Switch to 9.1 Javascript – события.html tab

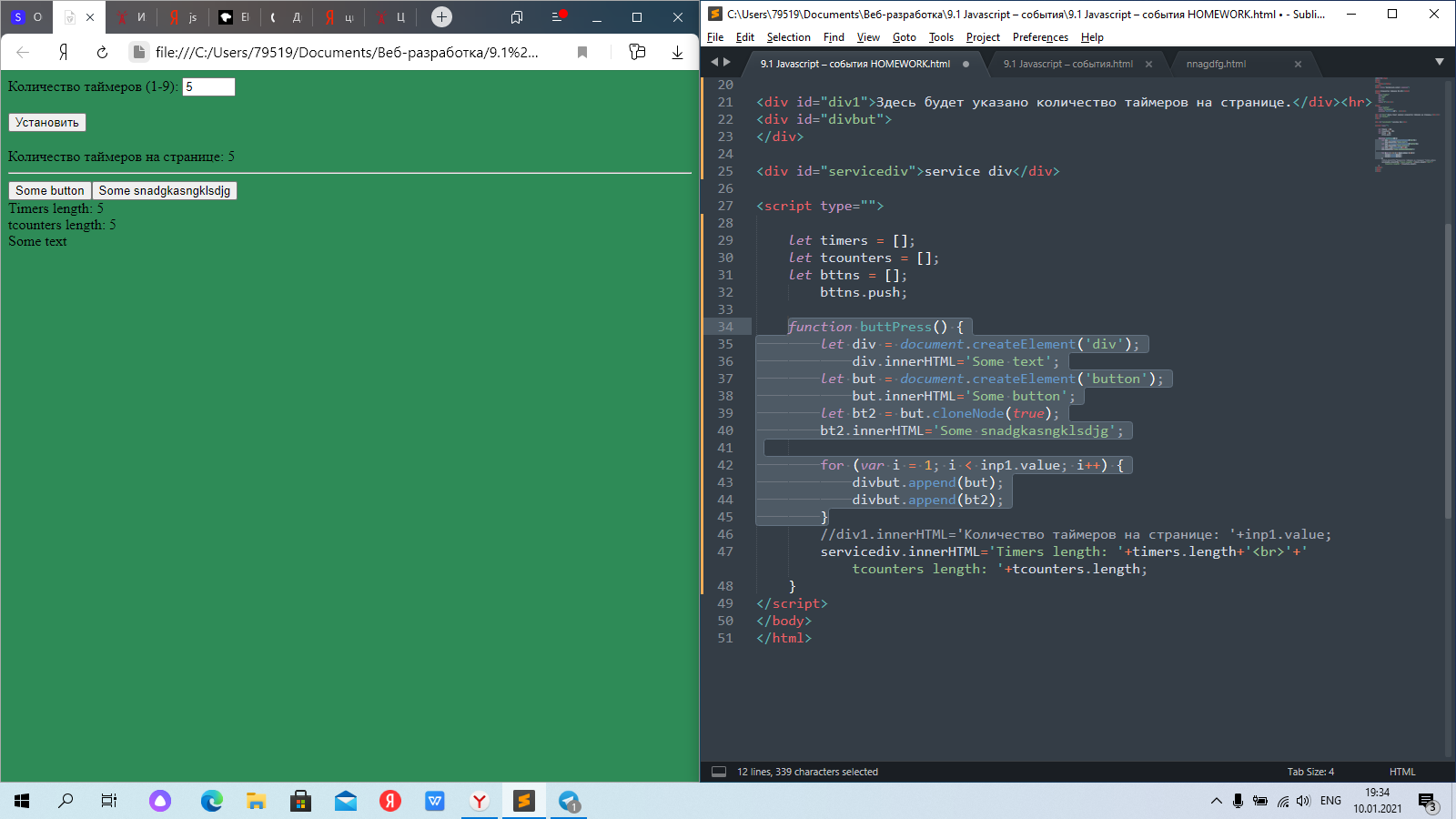(1068, 64)
